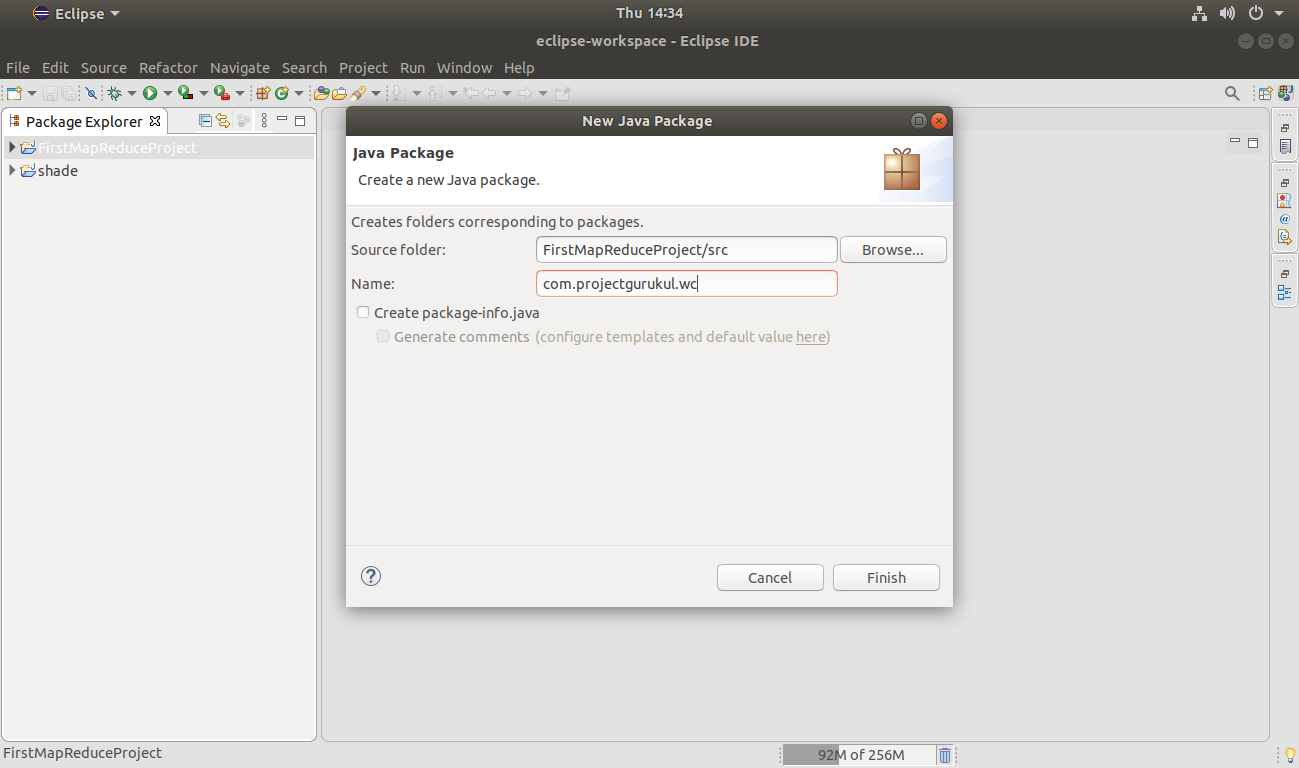Click the Search flashlight toolbar icon
The height and width of the screenshot is (768, 1299).
pyautogui.click(x=358, y=93)
